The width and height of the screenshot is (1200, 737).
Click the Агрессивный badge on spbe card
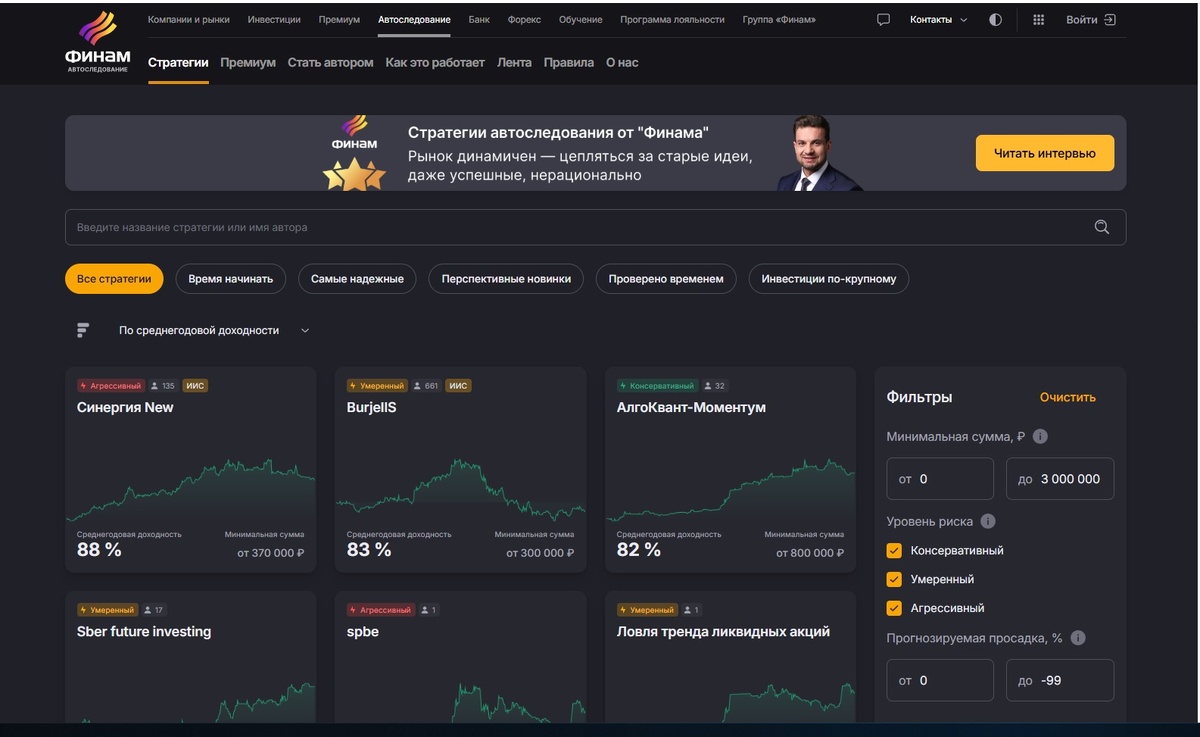pos(381,610)
